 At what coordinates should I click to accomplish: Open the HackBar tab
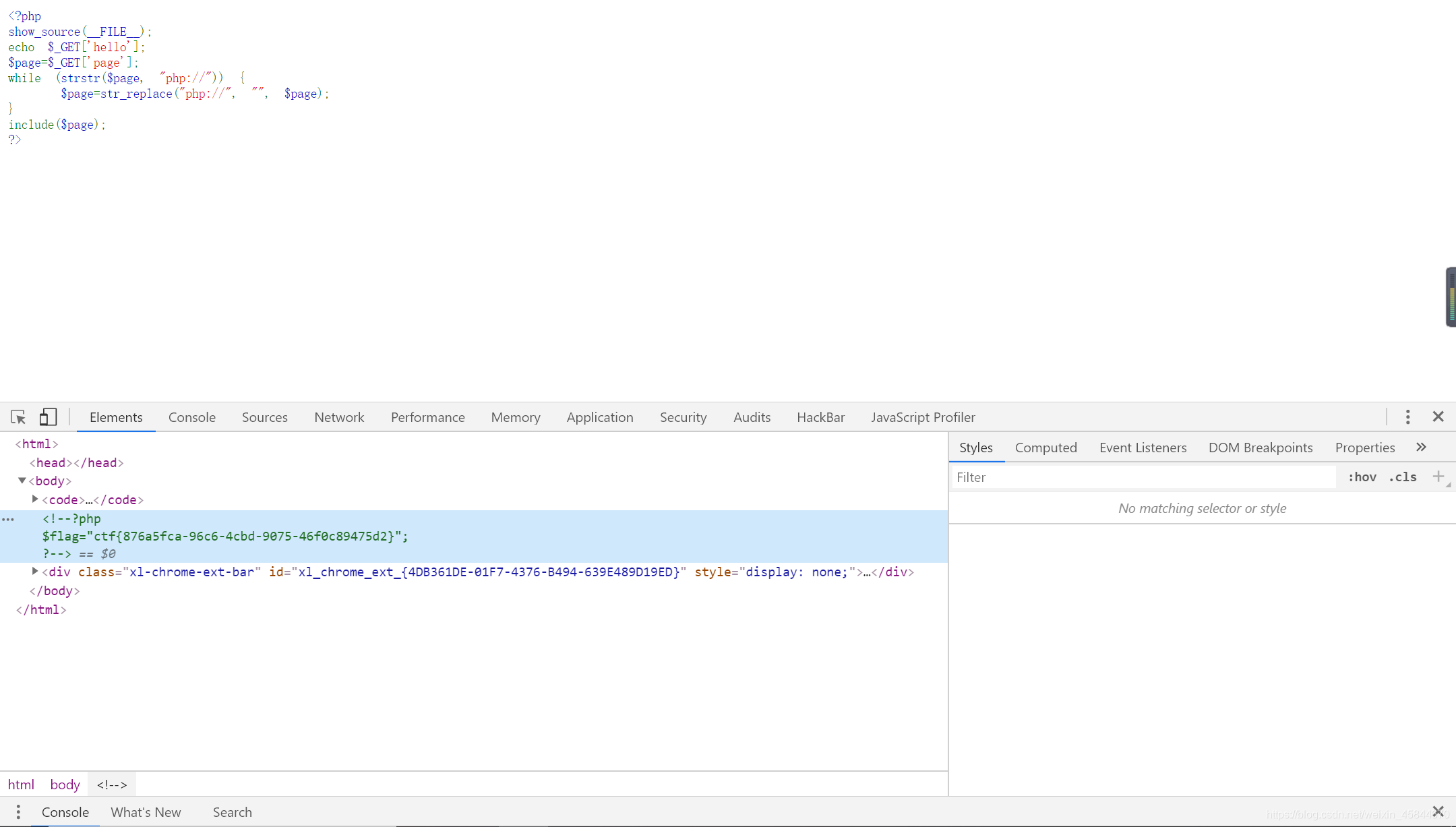pos(820,417)
